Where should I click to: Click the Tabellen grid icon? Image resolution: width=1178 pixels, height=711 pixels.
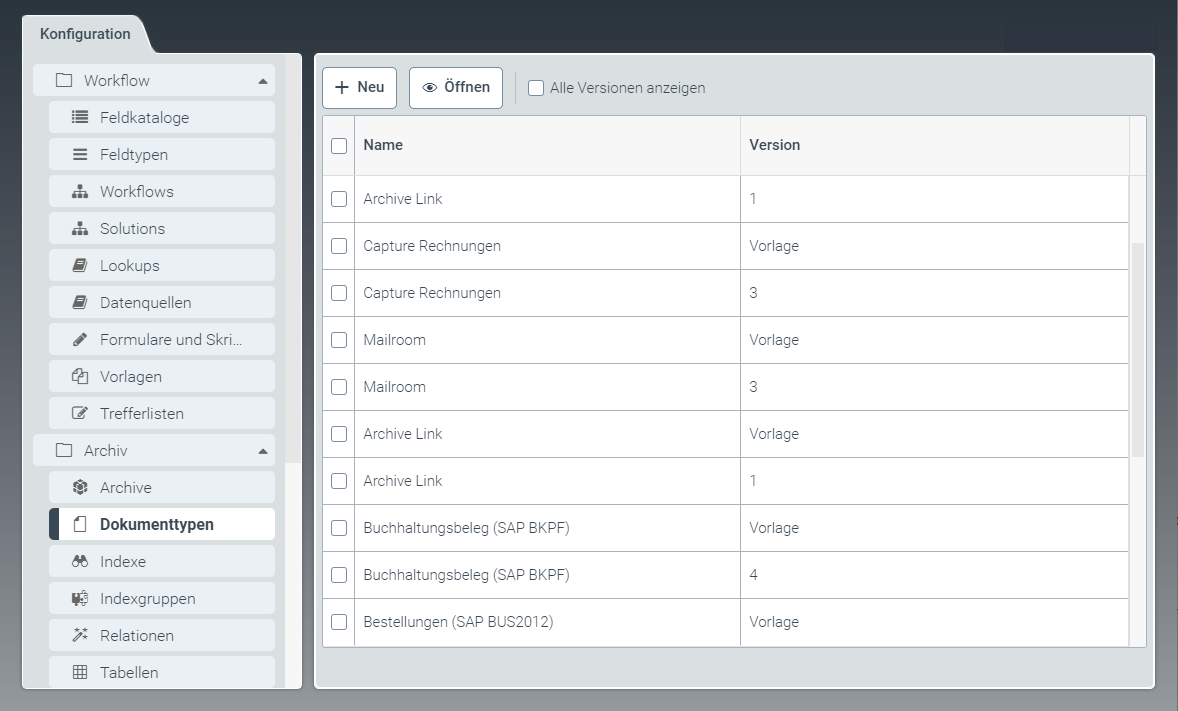click(80, 672)
